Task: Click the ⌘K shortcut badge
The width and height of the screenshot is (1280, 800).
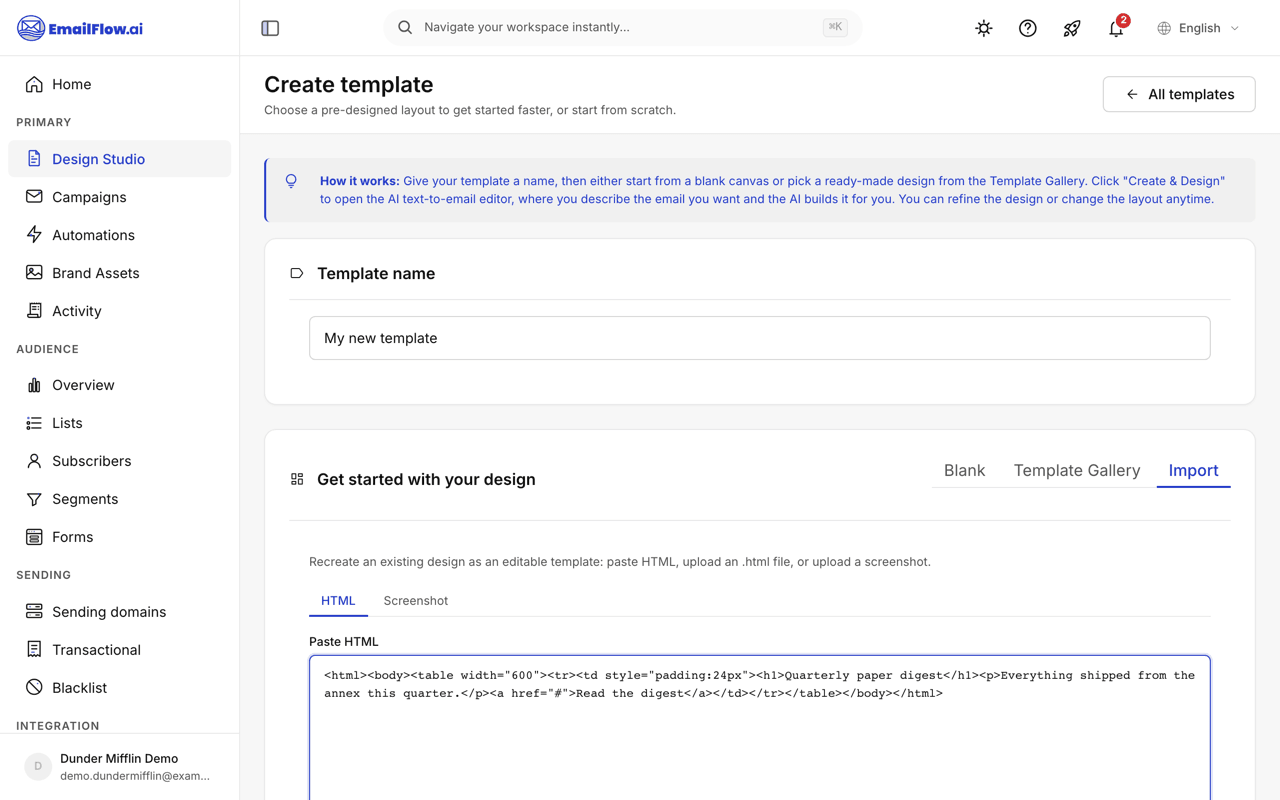Action: [835, 28]
